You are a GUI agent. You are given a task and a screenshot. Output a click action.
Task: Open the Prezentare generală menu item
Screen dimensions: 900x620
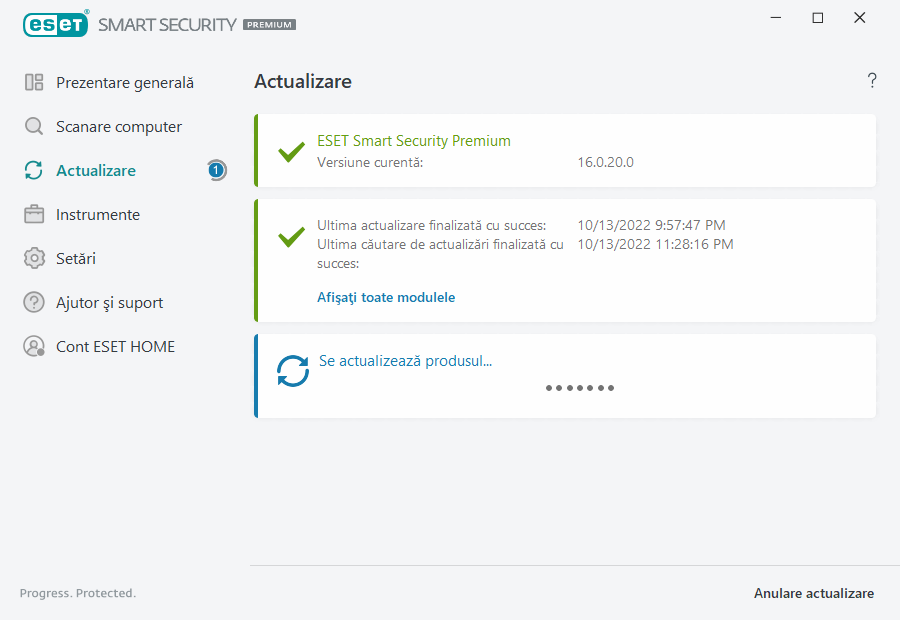point(125,83)
